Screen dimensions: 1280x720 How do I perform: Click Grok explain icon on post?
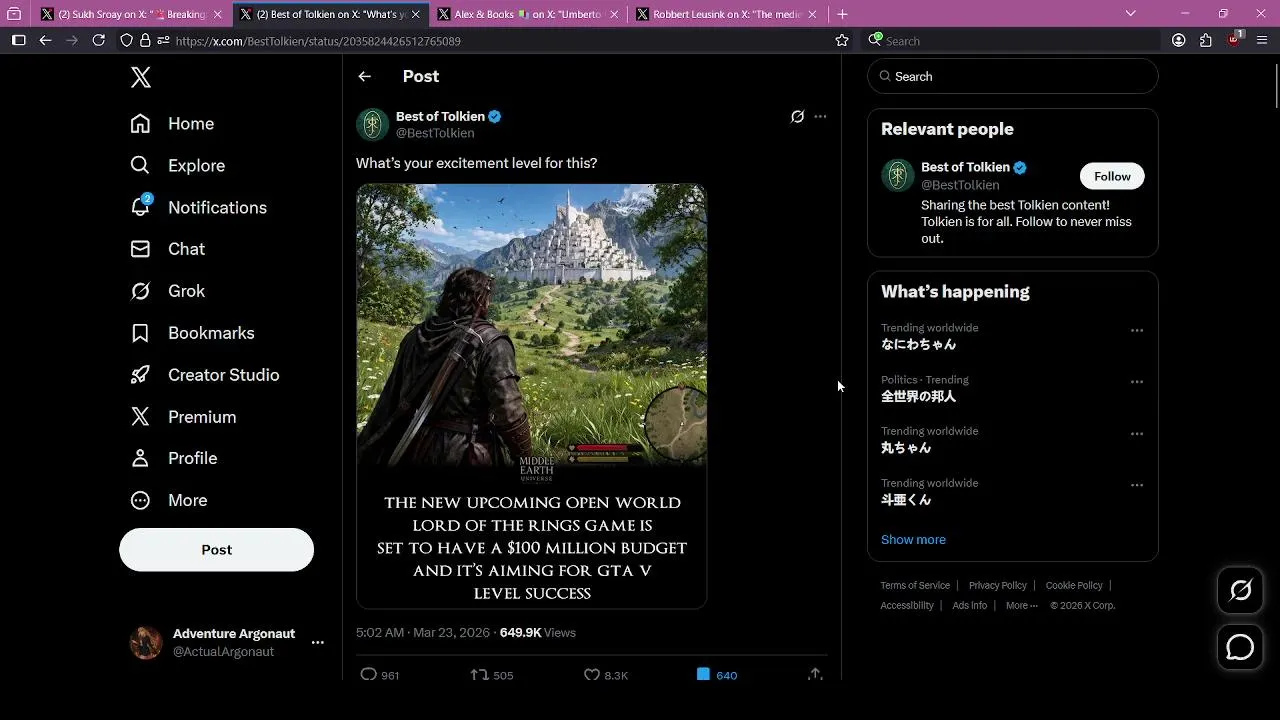[797, 117]
